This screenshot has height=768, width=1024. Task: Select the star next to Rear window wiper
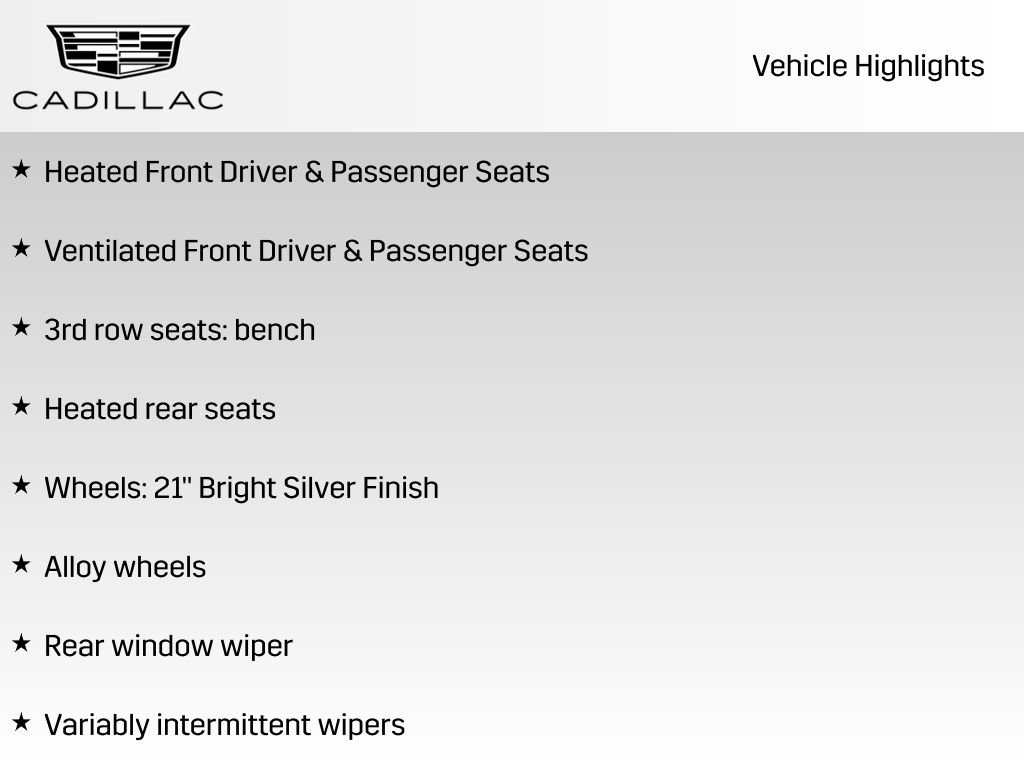21,644
